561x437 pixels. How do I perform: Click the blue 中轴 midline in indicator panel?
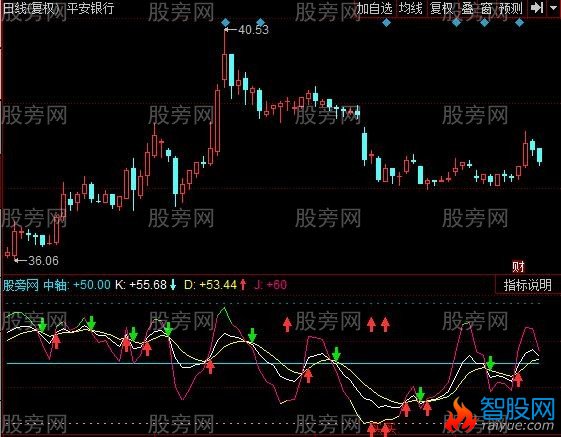click(x=273, y=363)
